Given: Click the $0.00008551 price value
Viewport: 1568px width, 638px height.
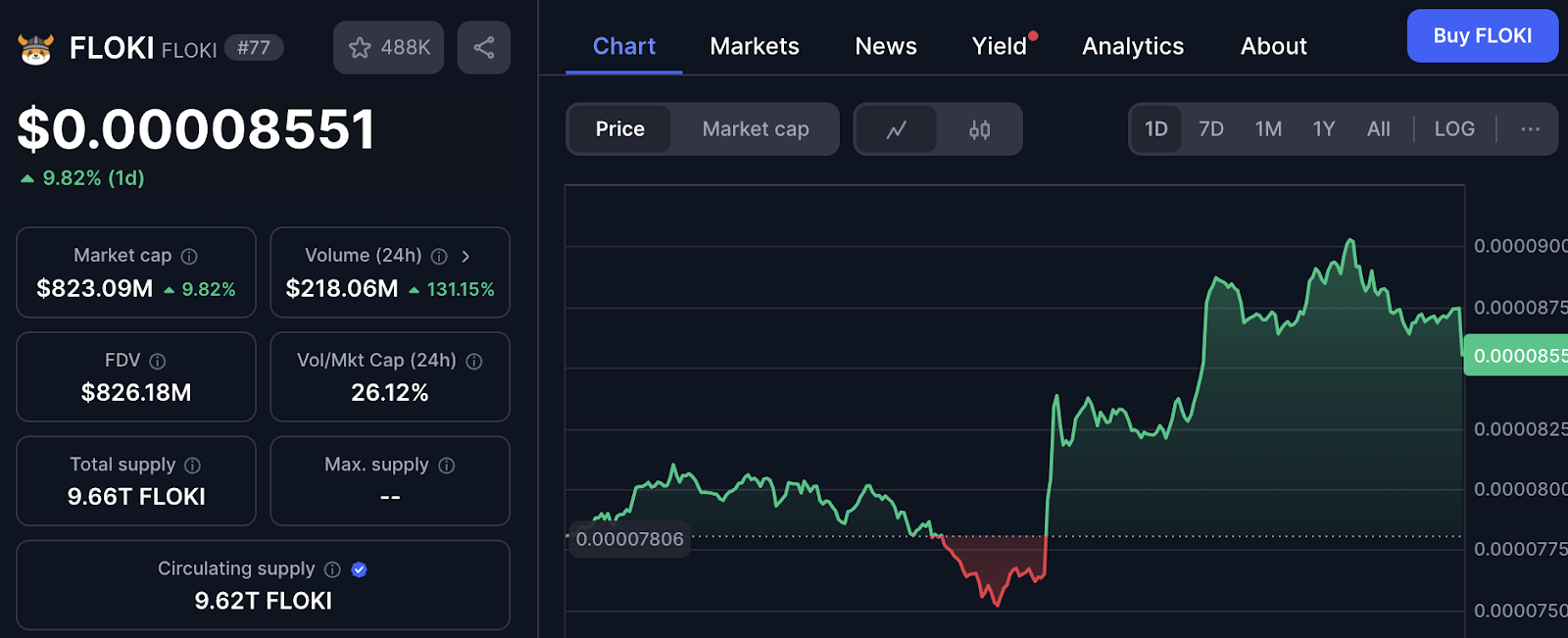Looking at the screenshot, I should [196, 129].
